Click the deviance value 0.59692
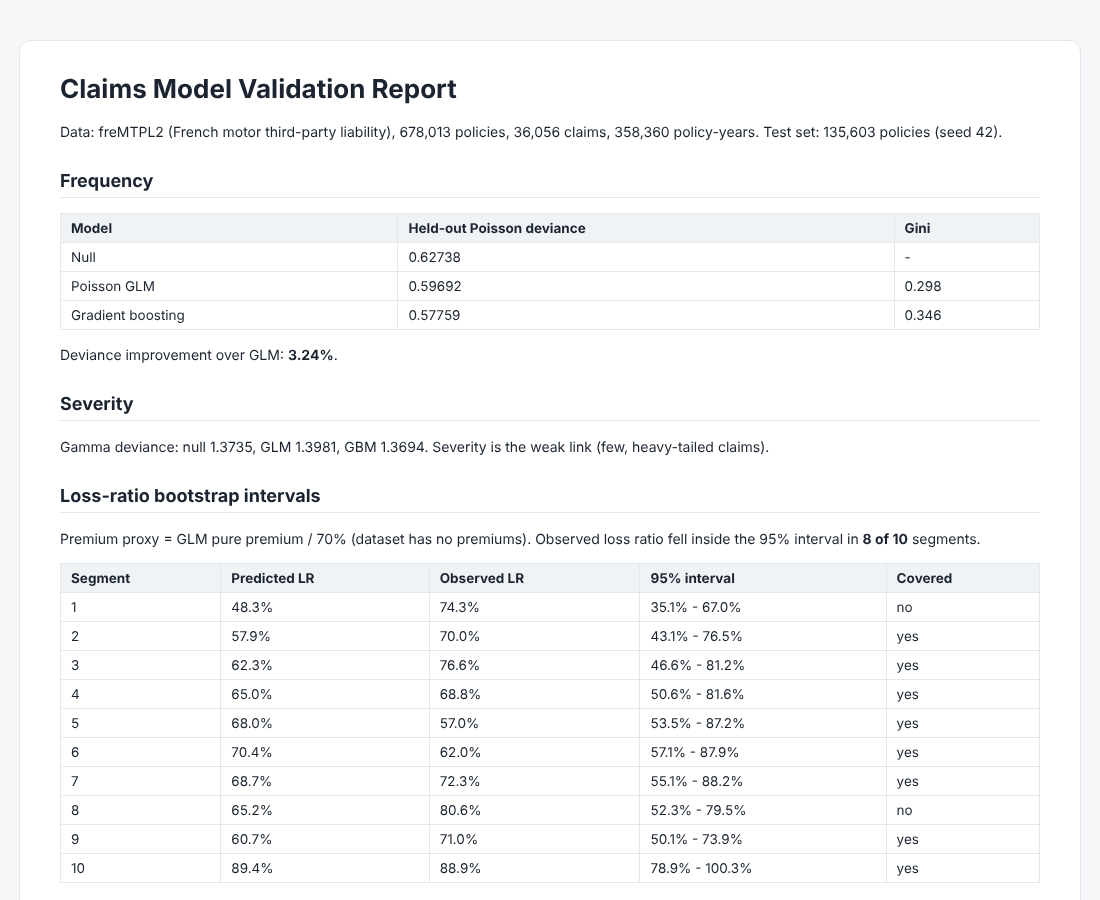 (435, 286)
